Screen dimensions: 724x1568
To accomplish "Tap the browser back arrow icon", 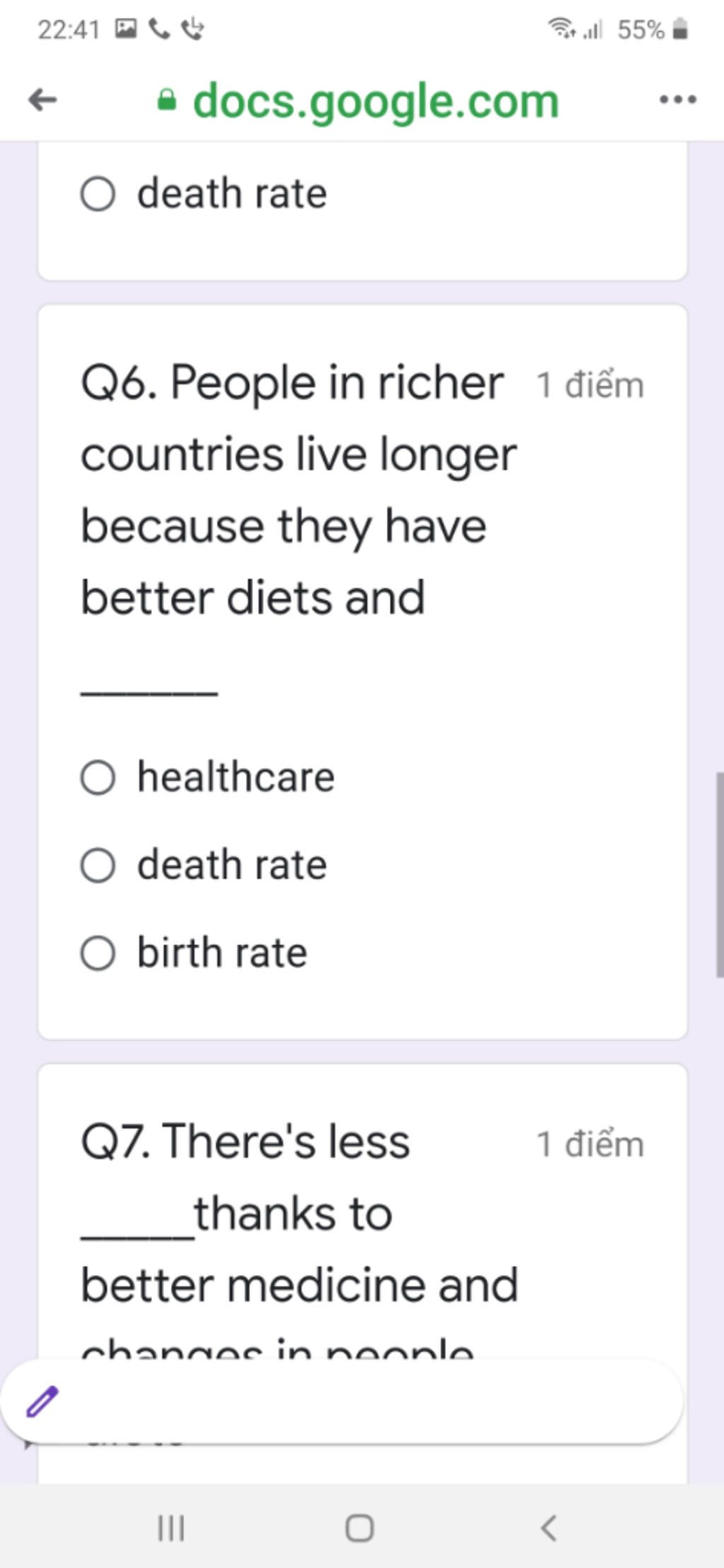I will coord(42,100).
